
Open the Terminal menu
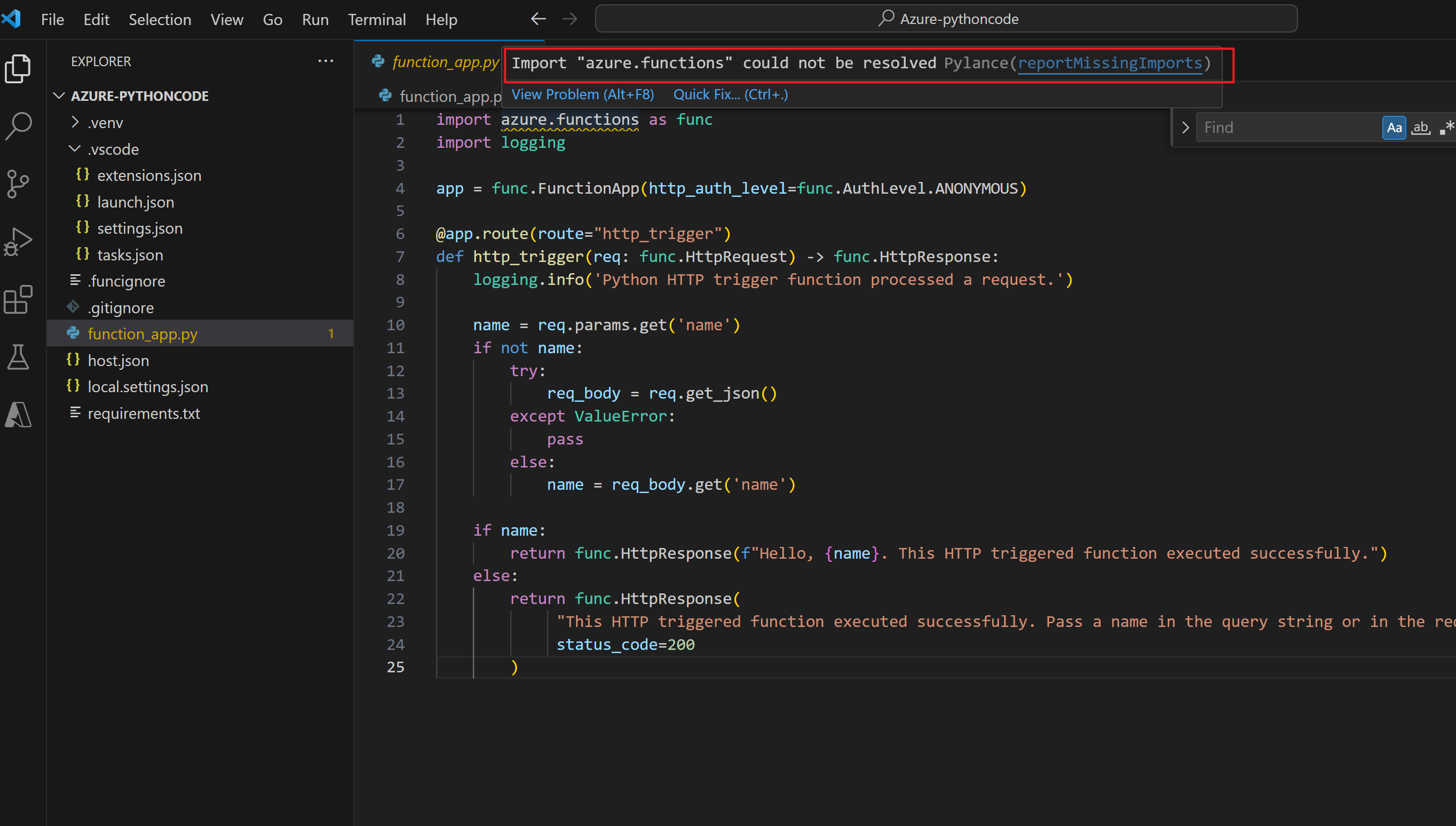point(377,19)
